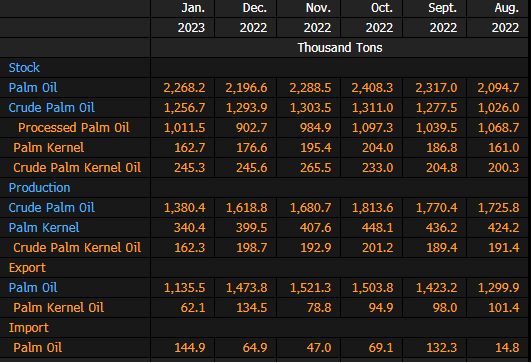This screenshot has height=363, width=532.
Task: Click the Palm Oil import value 144.9
Action: (190, 348)
